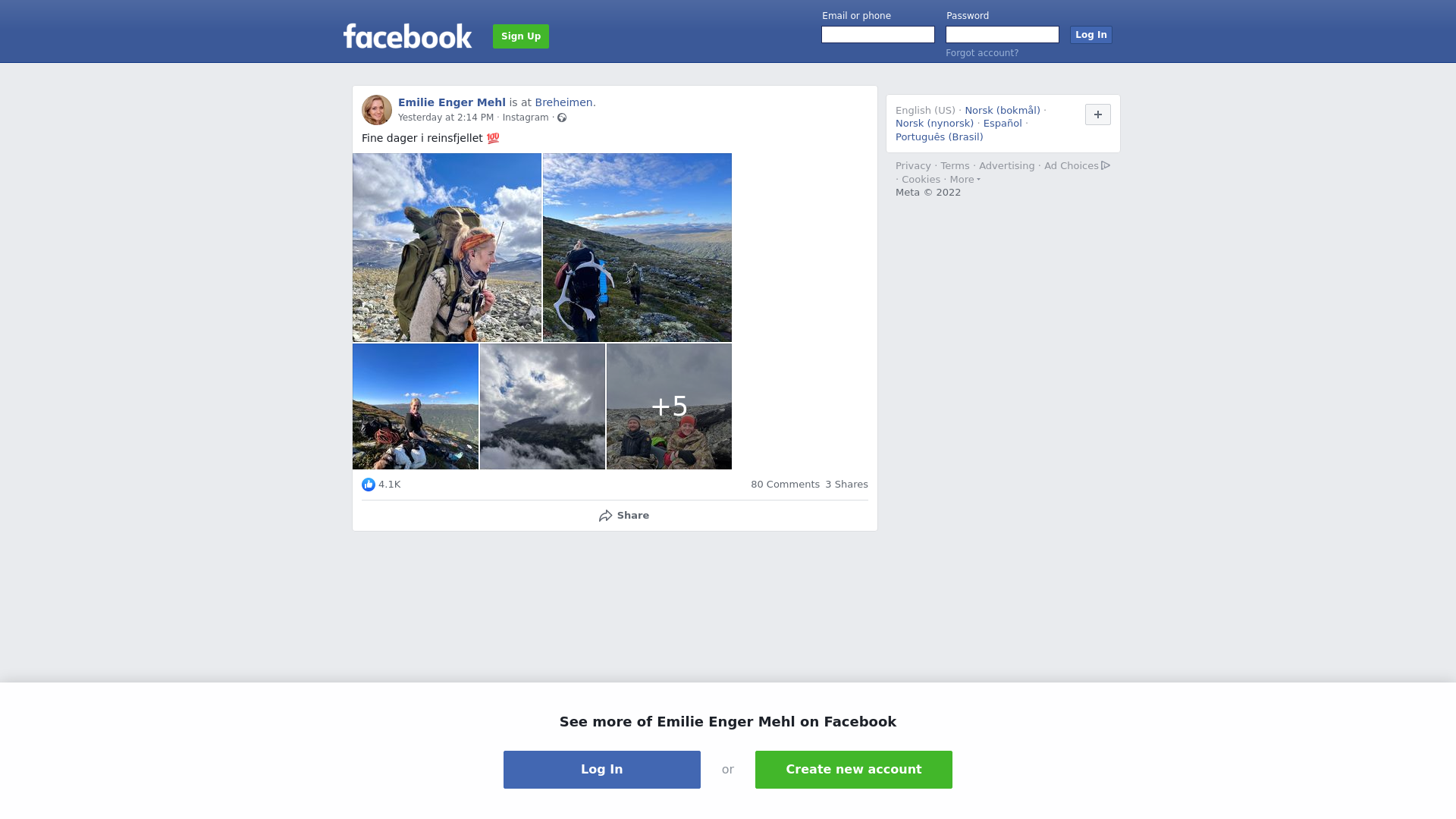Click the Email or phone field
This screenshot has width=1456, height=819.
(878, 35)
